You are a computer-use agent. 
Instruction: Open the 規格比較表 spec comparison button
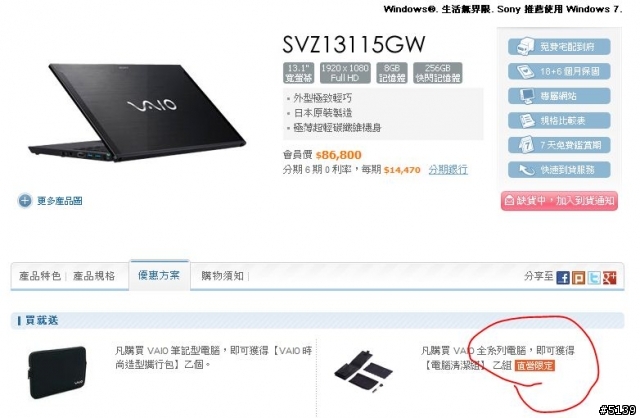point(559,120)
